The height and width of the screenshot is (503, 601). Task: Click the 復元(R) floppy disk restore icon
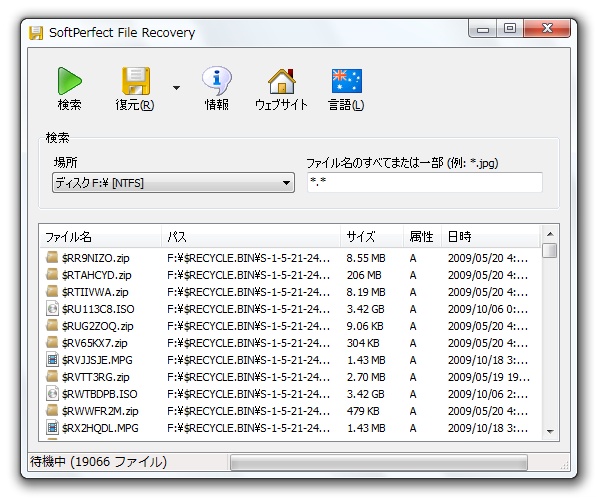(x=136, y=81)
